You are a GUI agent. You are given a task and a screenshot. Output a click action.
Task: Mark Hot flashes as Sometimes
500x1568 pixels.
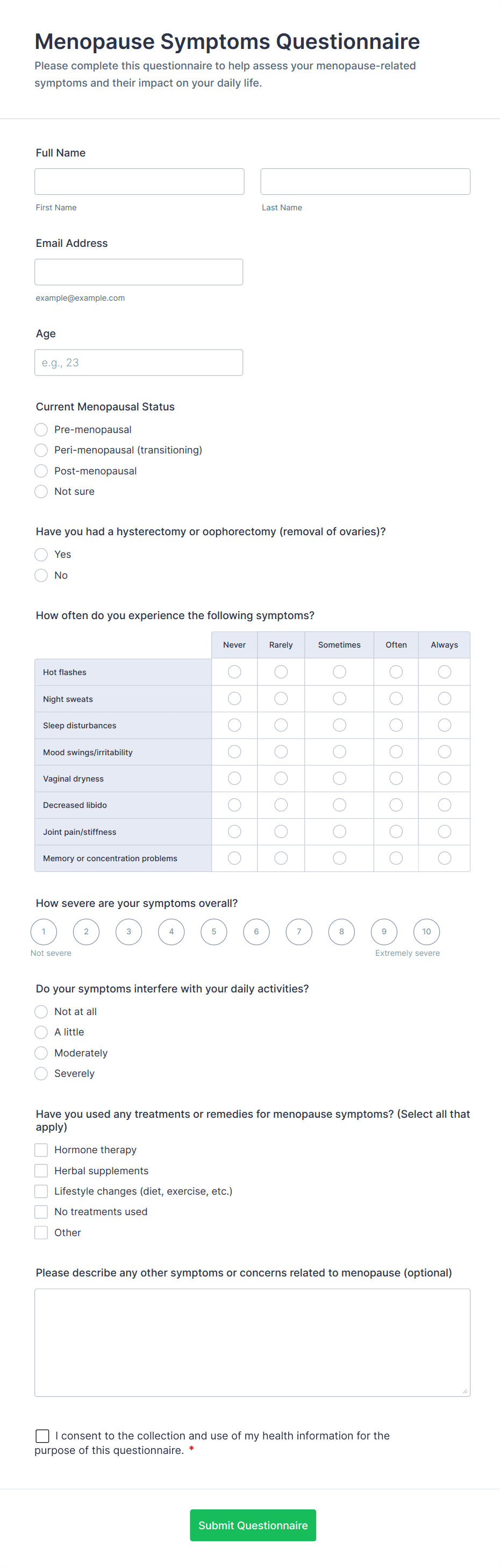tap(339, 672)
